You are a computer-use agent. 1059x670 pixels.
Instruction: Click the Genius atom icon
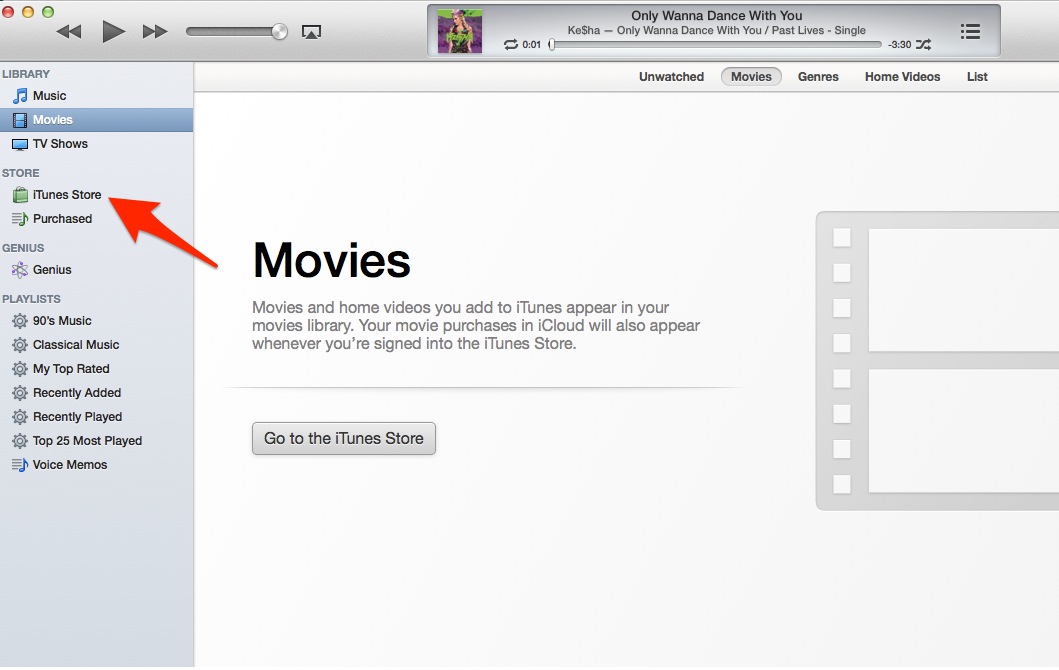click(x=20, y=270)
